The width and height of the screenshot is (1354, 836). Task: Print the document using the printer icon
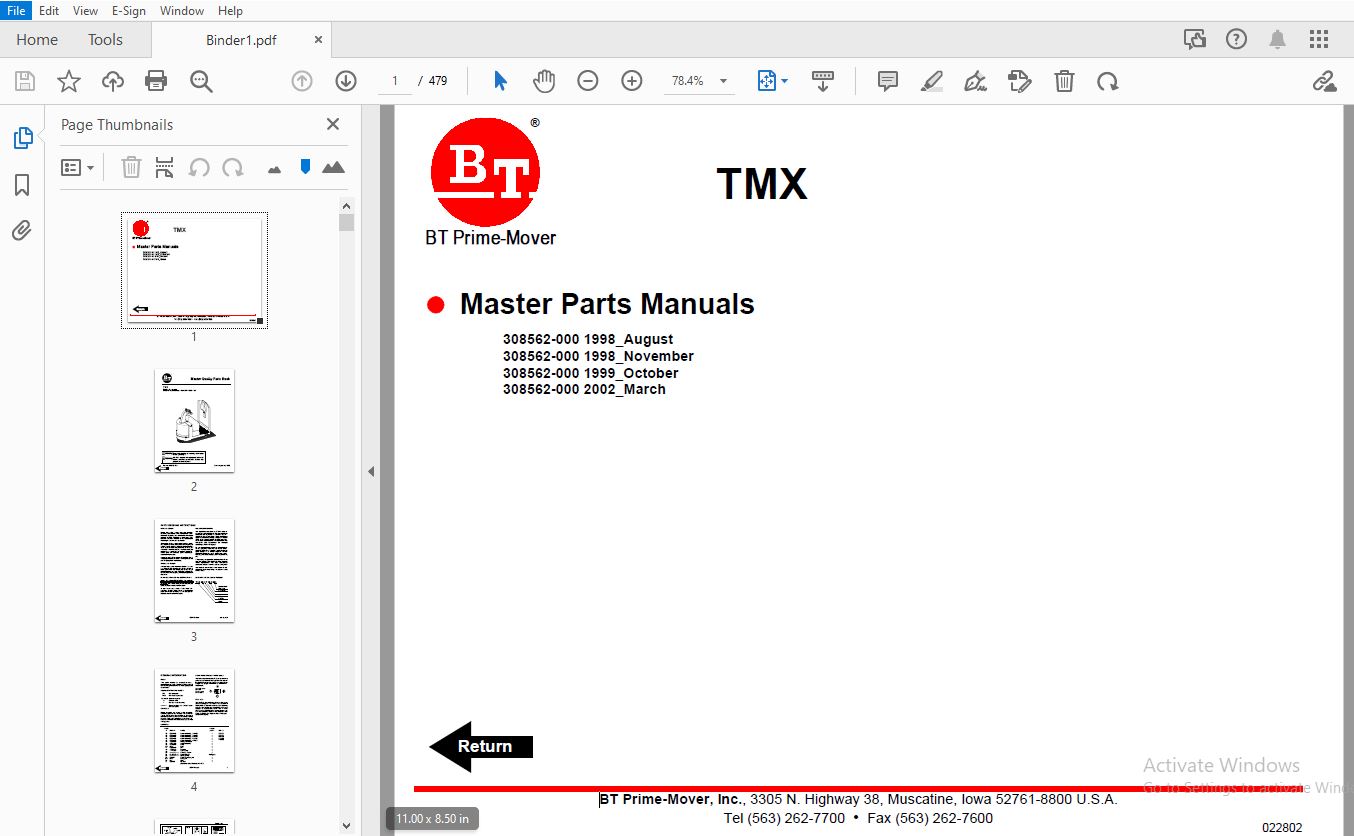coord(156,81)
